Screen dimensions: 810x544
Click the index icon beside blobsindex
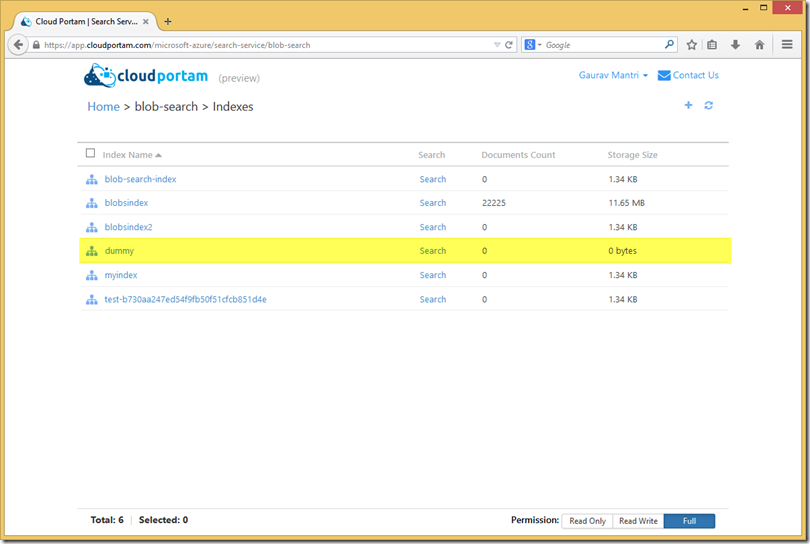pyautogui.click(x=92, y=203)
